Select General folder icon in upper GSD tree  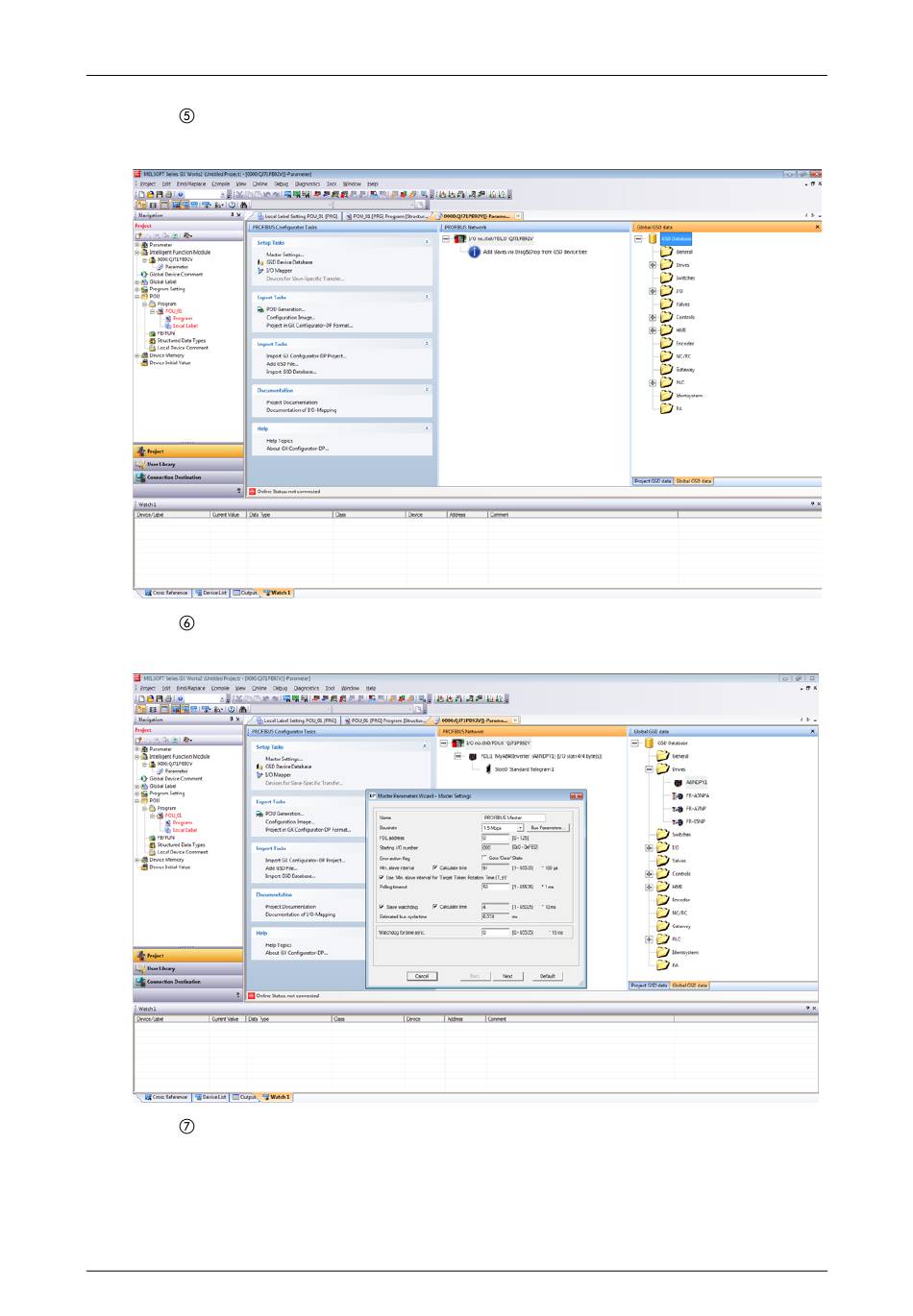666,252
